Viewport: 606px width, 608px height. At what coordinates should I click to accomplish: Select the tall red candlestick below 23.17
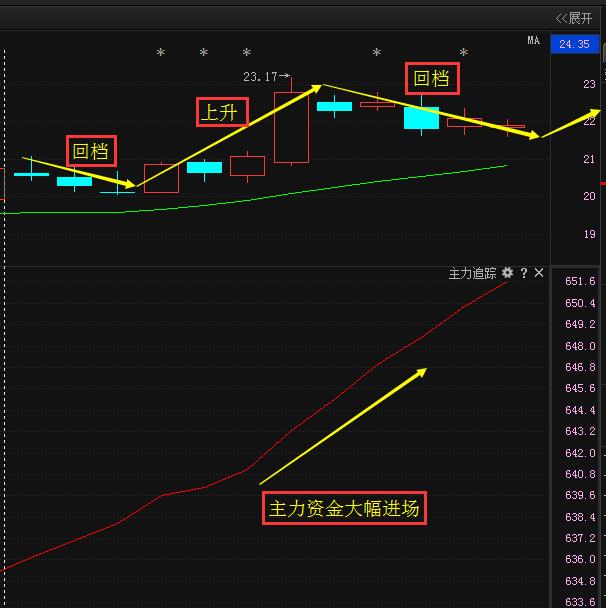(x=291, y=127)
